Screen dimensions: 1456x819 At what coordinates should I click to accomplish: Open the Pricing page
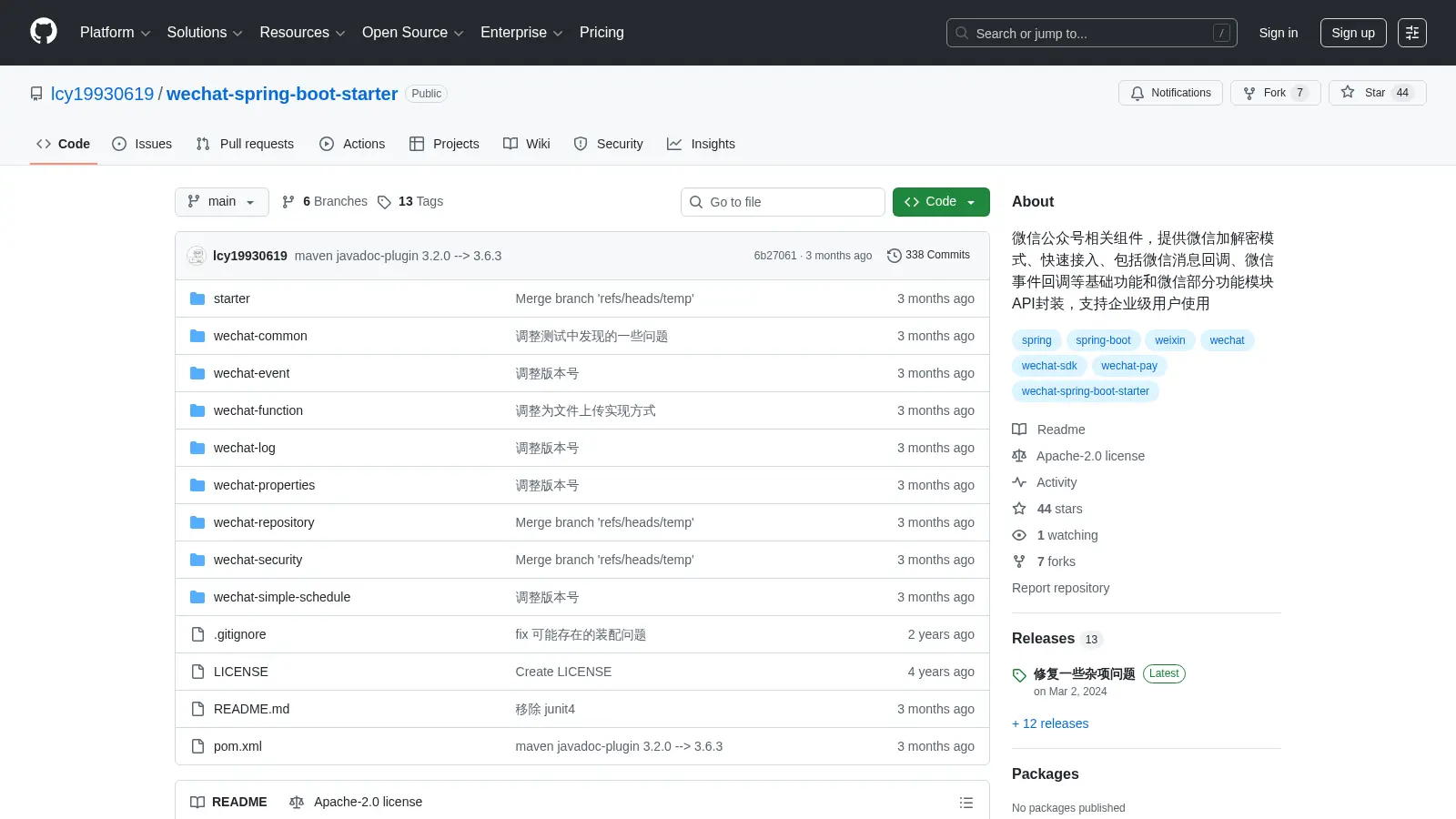(x=602, y=33)
